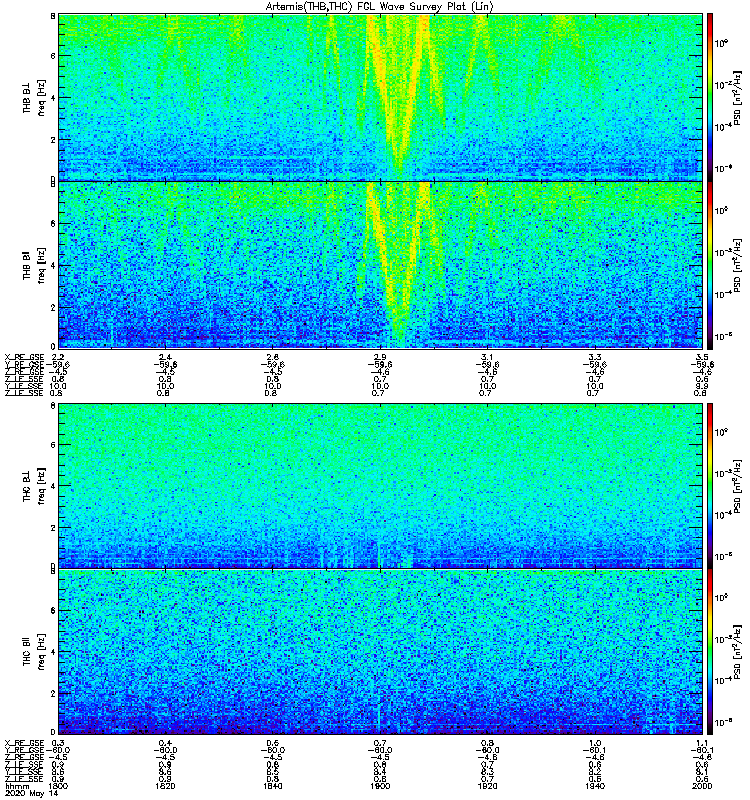The height and width of the screenshot is (800, 750).
Task: Select the color bar beside the THC B-perp panel
Action: [709, 485]
